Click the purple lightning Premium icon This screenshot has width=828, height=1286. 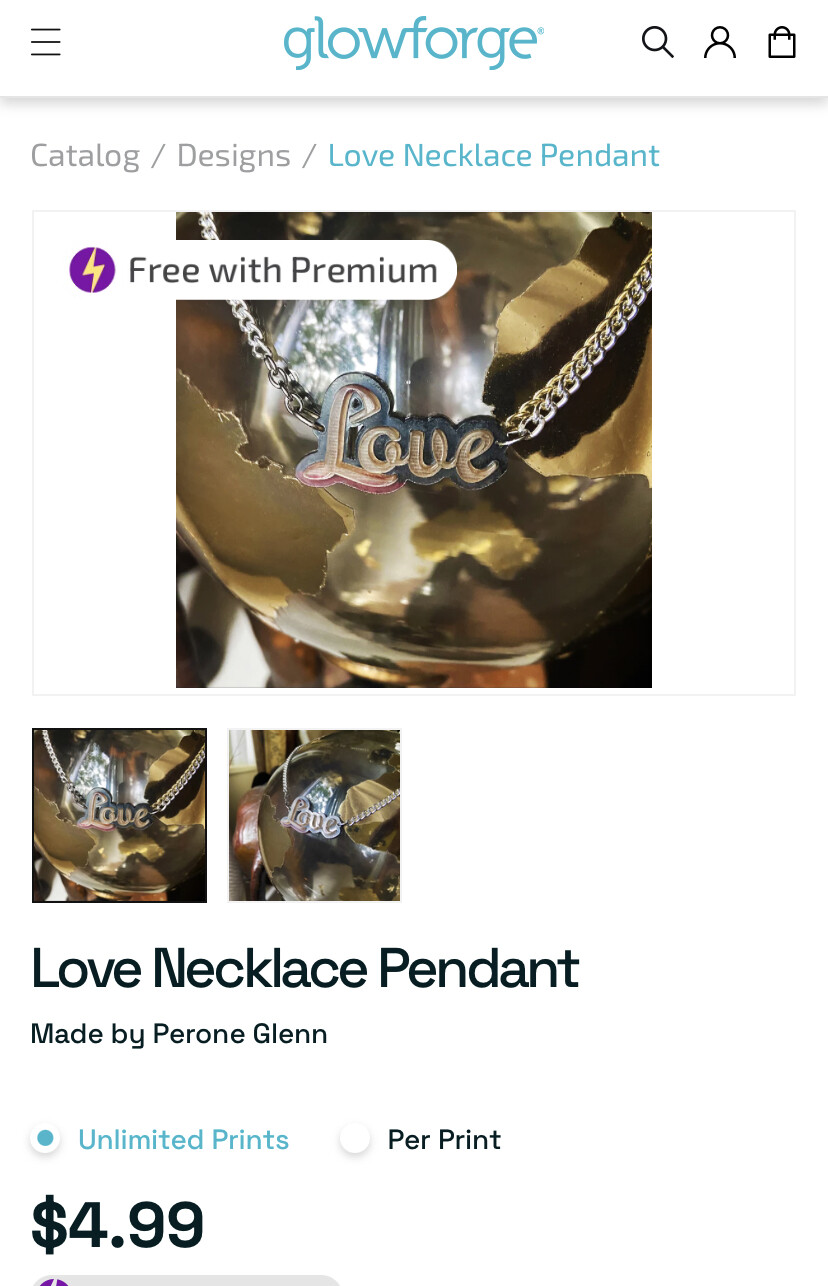coord(92,270)
